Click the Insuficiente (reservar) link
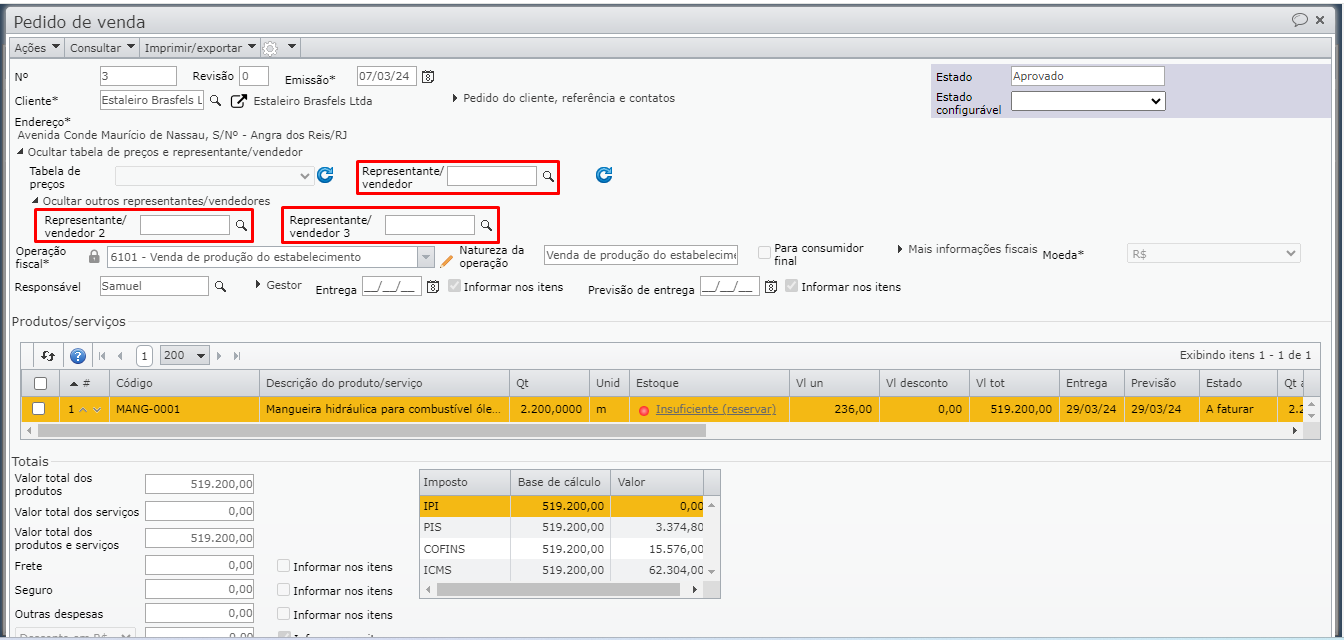 pos(715,409)
